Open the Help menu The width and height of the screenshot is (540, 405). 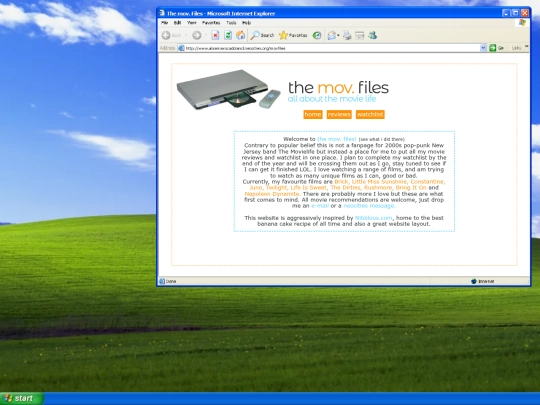coord(246,23)
